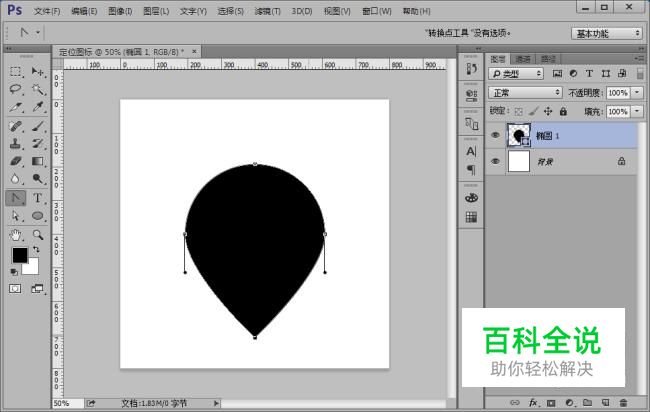Click the black foreground color swatch
This screenshot has height=412, width=650.
(19, 255)
